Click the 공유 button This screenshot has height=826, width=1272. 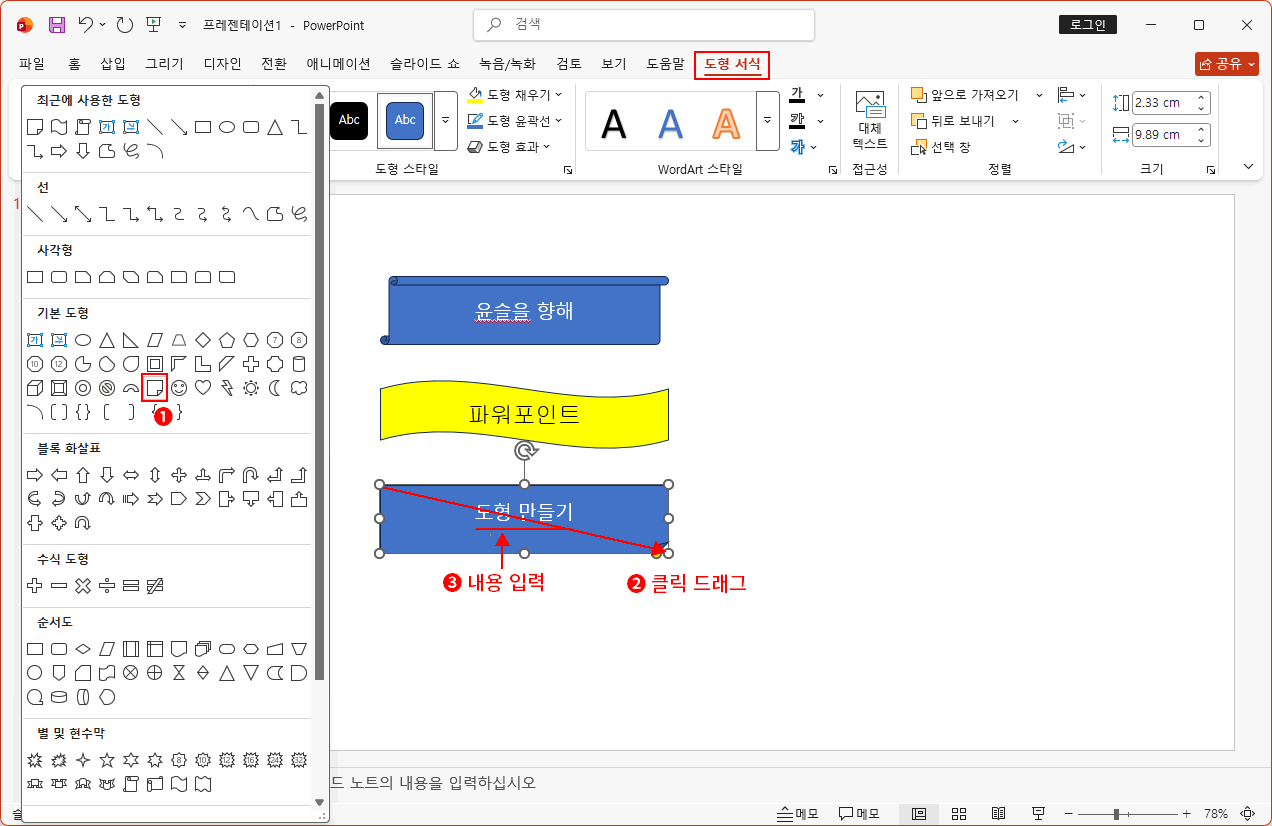[1226, 63]
